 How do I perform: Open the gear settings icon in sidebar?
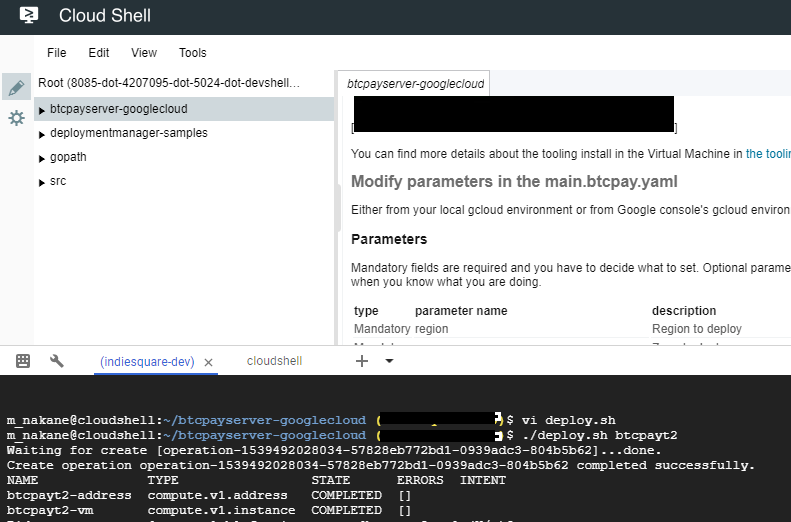pos(16,118)
